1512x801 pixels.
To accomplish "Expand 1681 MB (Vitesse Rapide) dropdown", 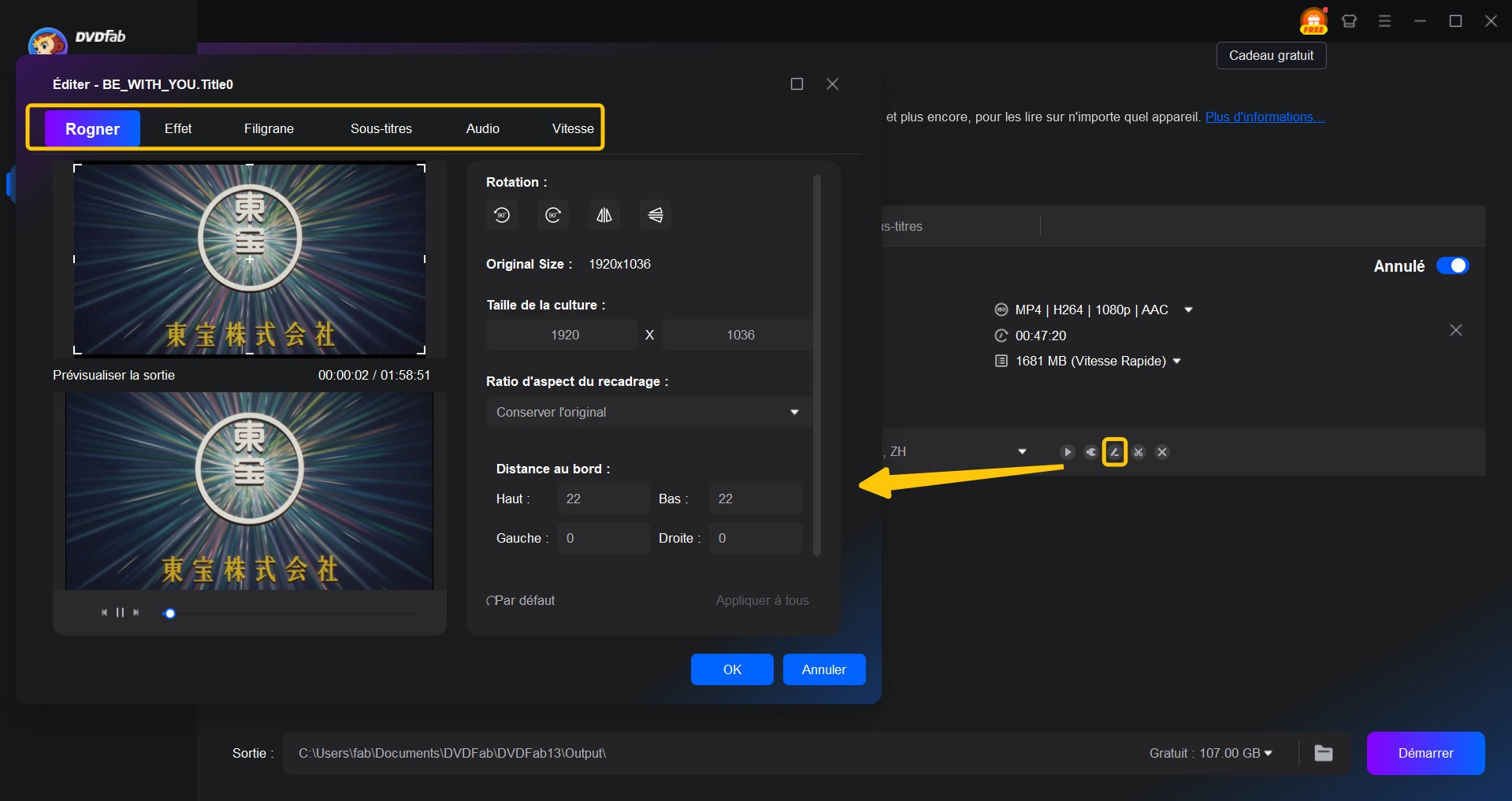I will tap(1177, 361).
